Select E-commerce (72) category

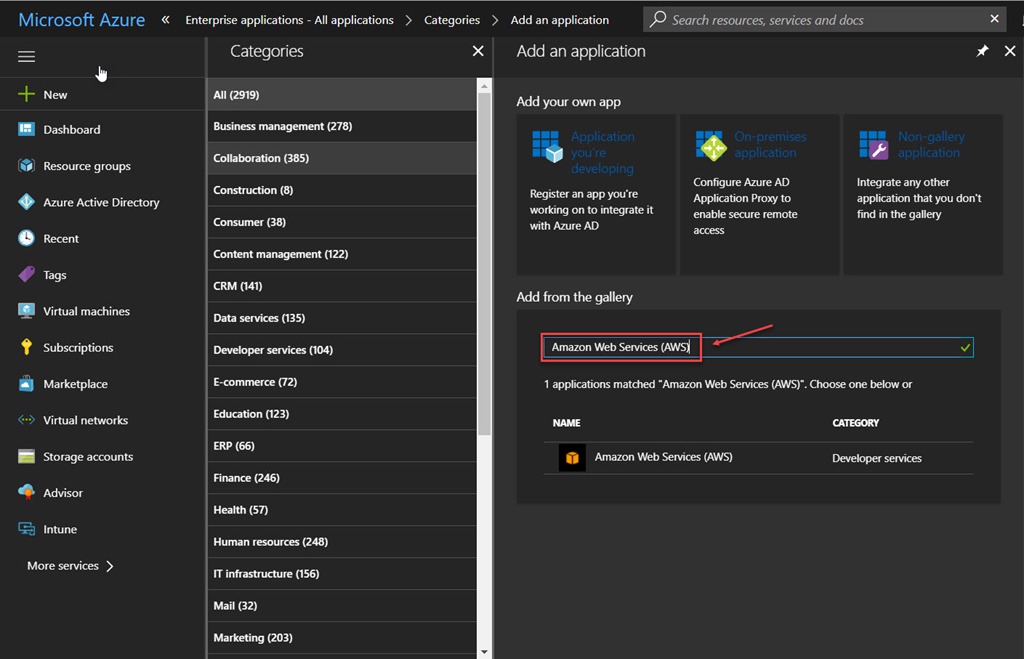coord(342,382)
